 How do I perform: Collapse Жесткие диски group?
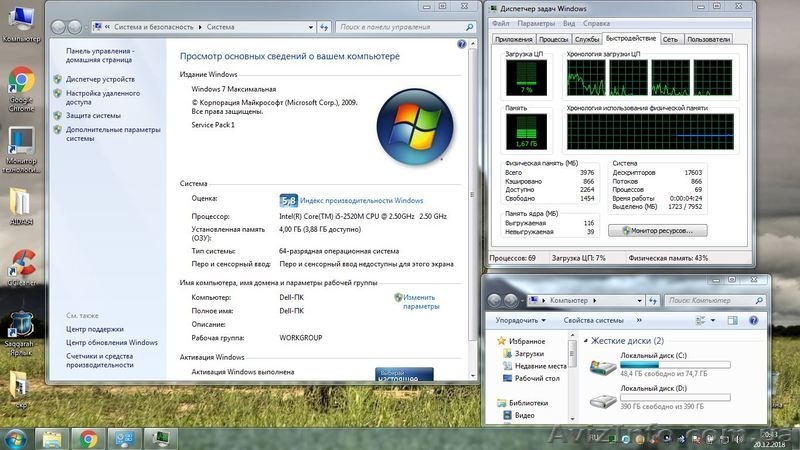586,340
